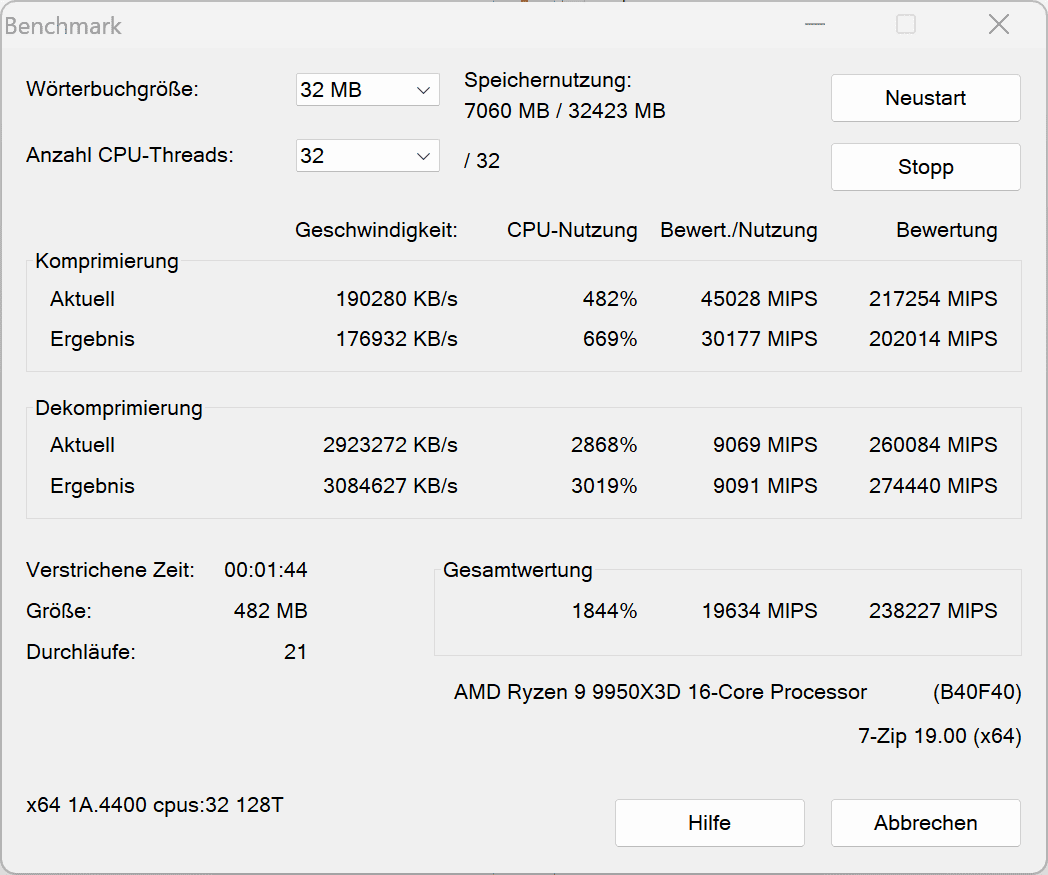Click the Speichernutzung value 7060 MB / 32423 MB
1048x875 pixels.
pos(565,111)
